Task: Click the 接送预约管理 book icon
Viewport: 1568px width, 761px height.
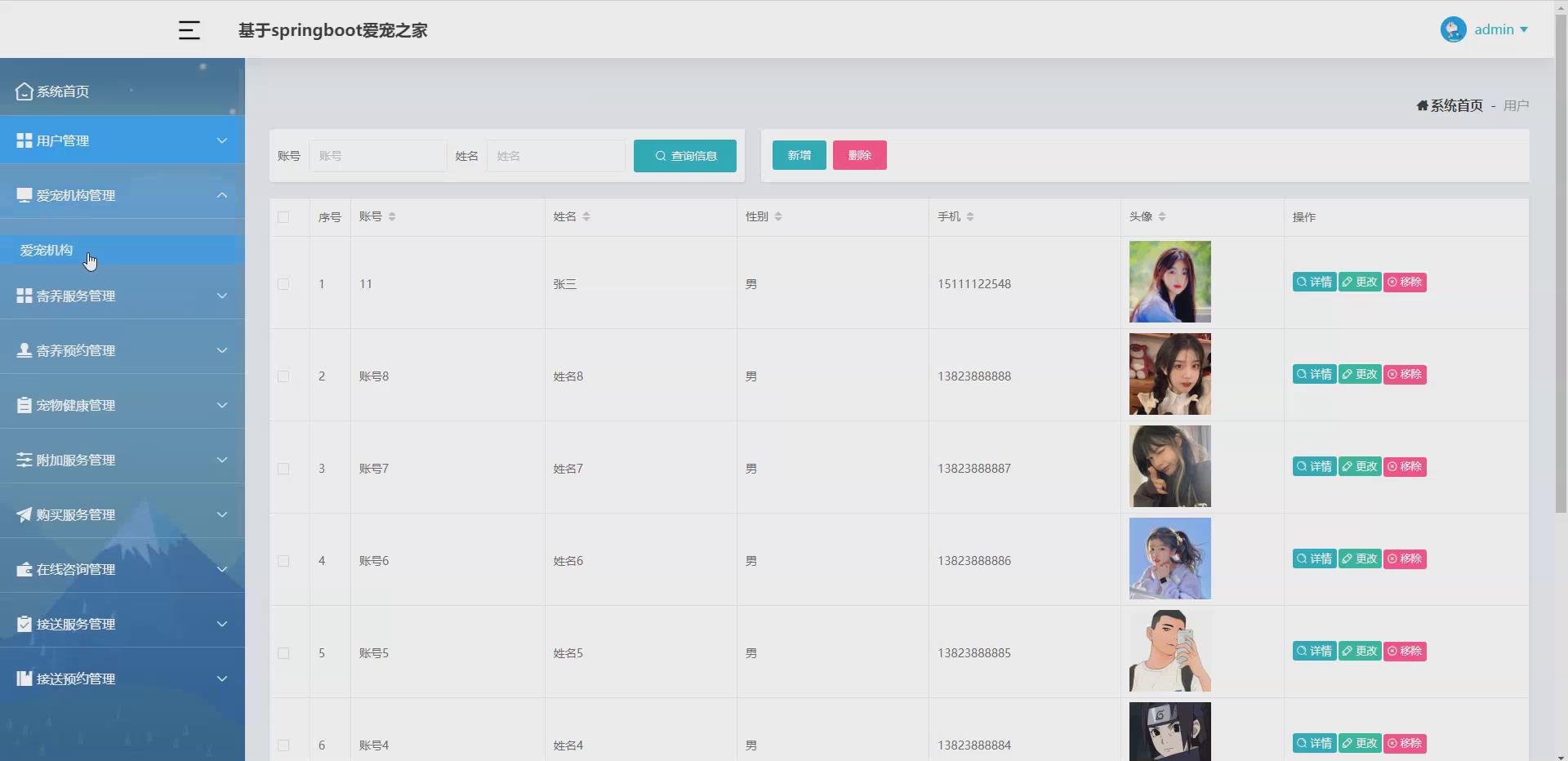Action: pyautogui.click(x=24, y=679)
